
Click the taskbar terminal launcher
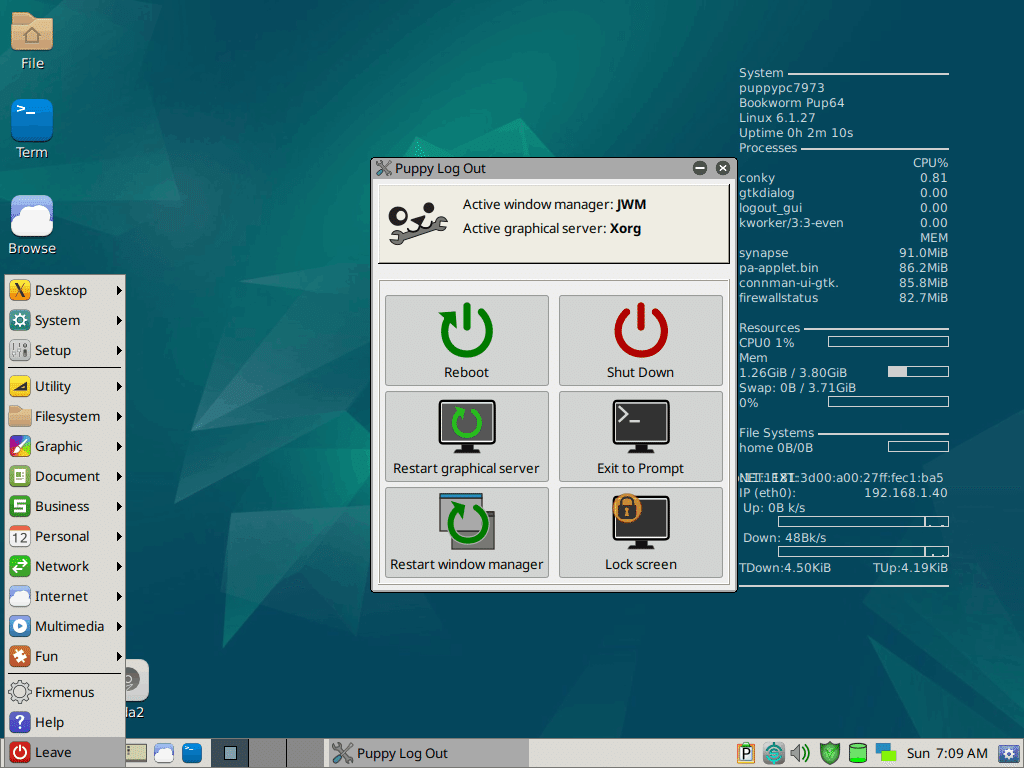[192, 753]
